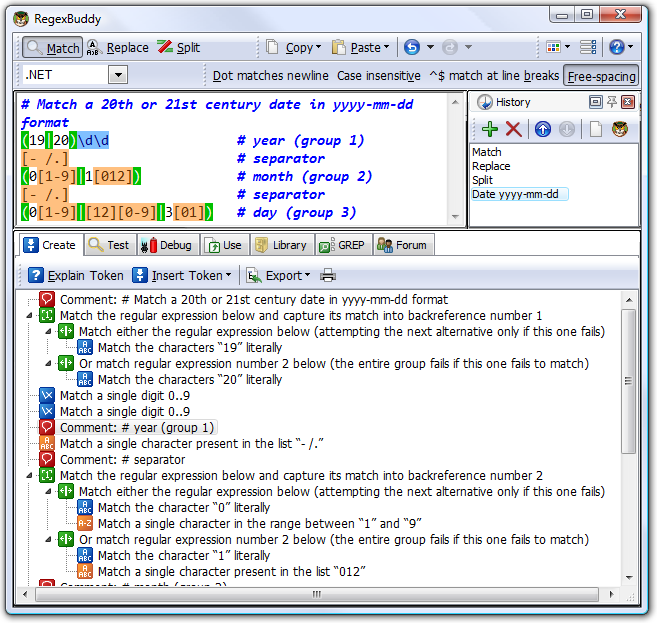657x623 pixels.
Task: Toggle Dot matches newline option
Action: 271,76
